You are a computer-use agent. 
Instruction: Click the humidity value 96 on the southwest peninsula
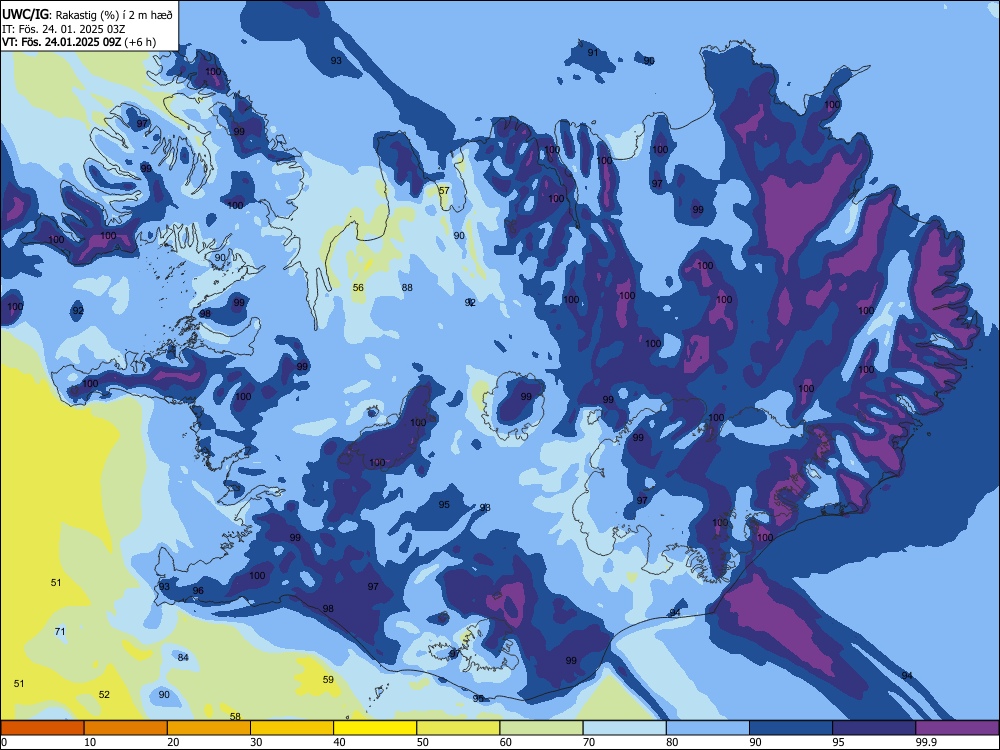coord(198,591)
